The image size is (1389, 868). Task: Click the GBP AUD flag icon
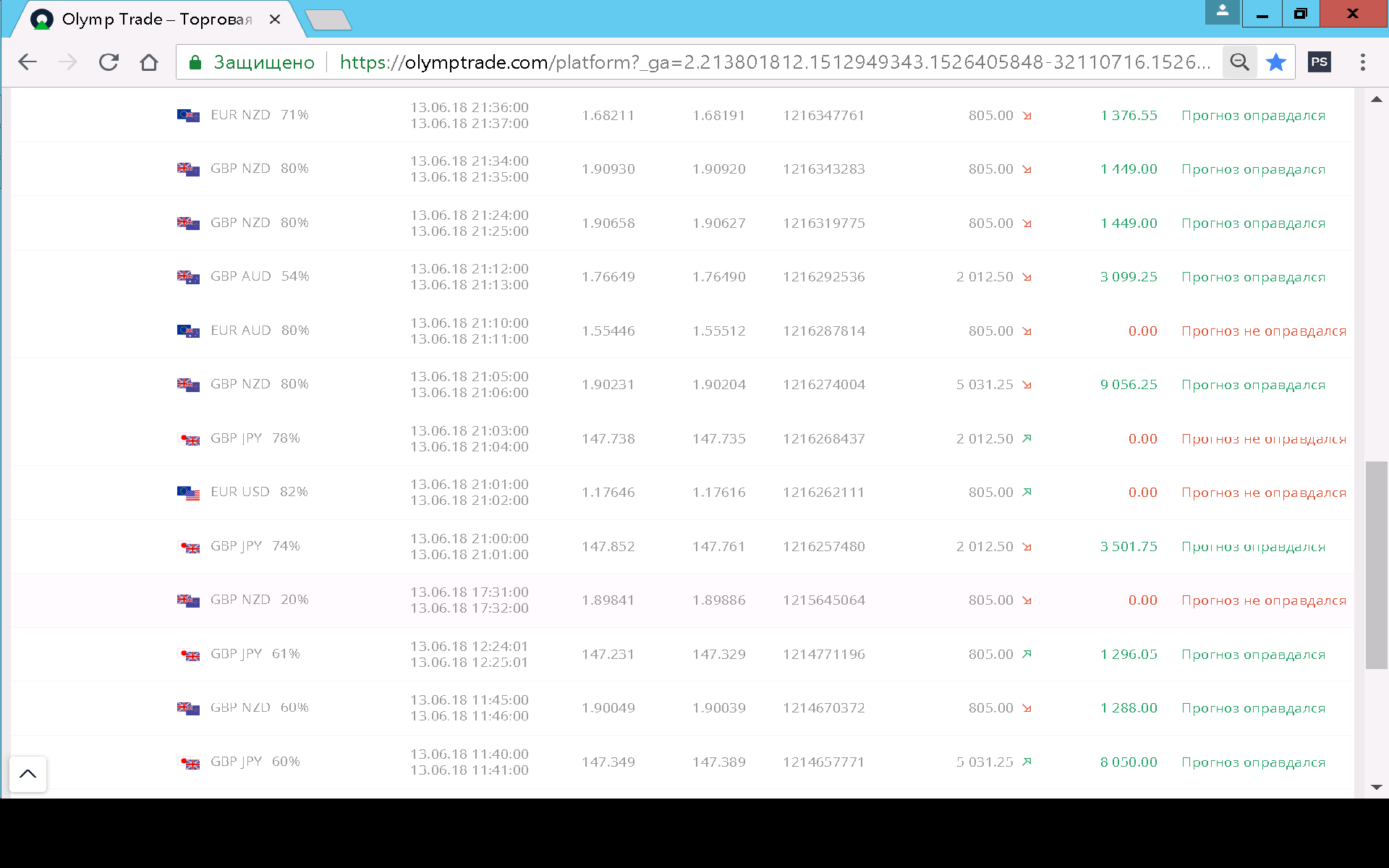tap(188, 276)
